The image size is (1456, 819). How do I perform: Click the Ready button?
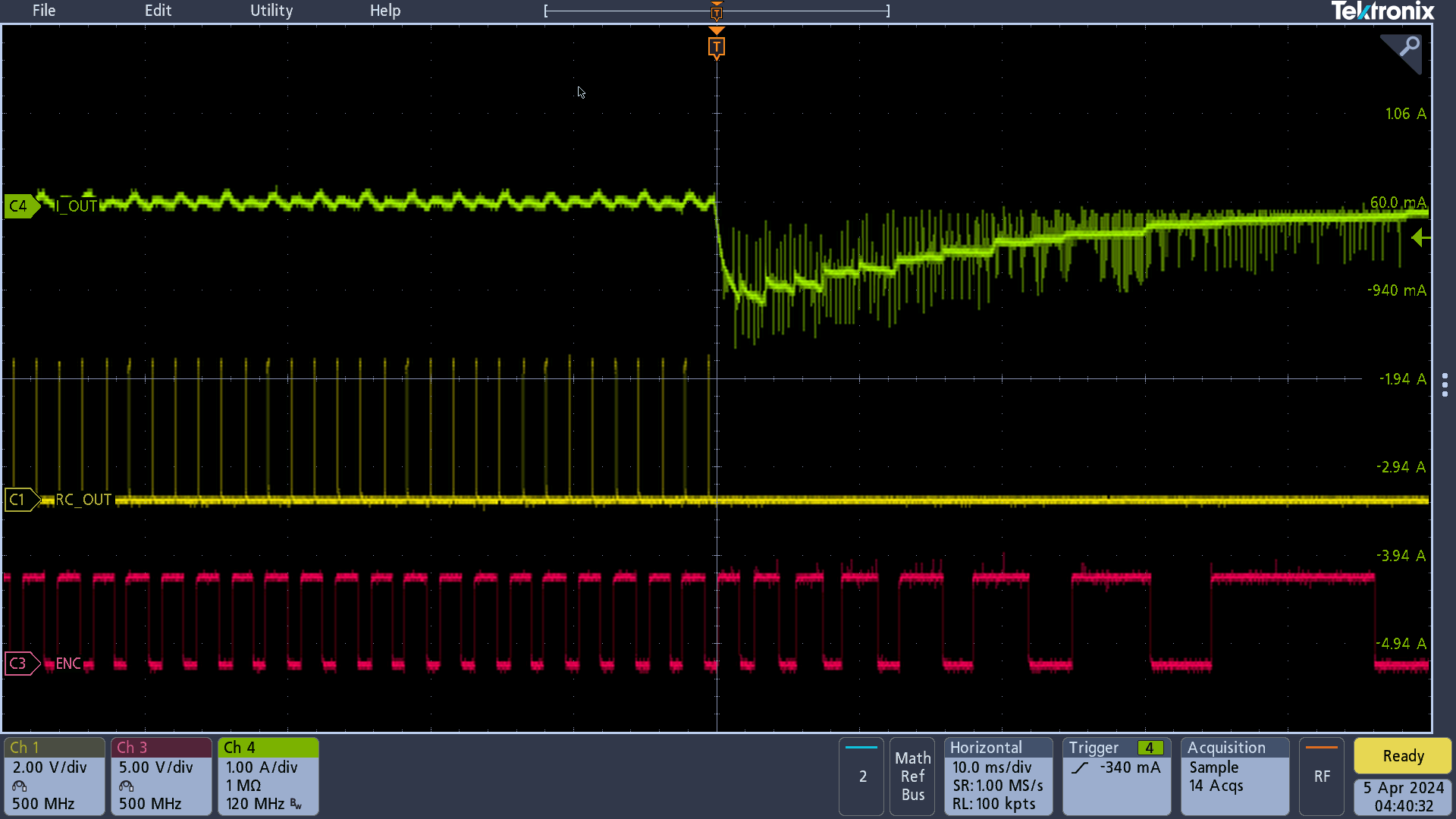coord(1402,756)
